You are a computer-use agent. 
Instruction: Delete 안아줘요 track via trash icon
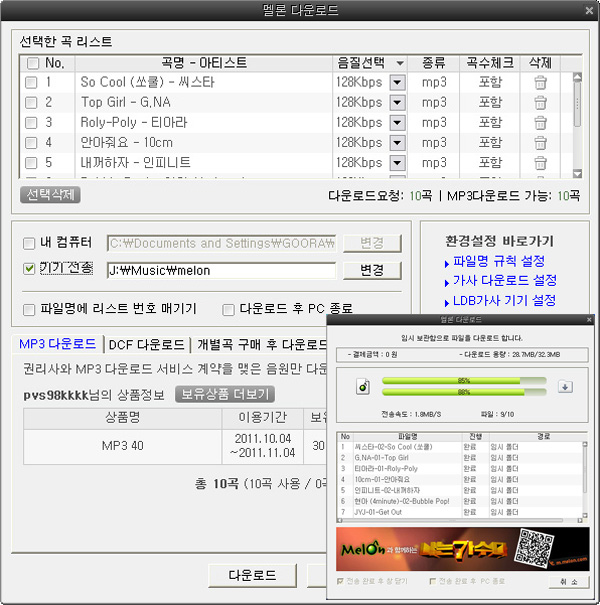point(540,142)
